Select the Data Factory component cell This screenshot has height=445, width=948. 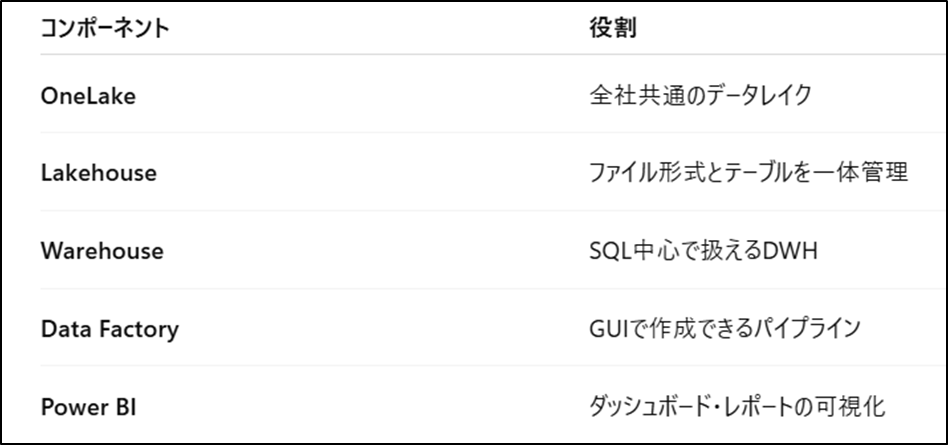[109, 329]
